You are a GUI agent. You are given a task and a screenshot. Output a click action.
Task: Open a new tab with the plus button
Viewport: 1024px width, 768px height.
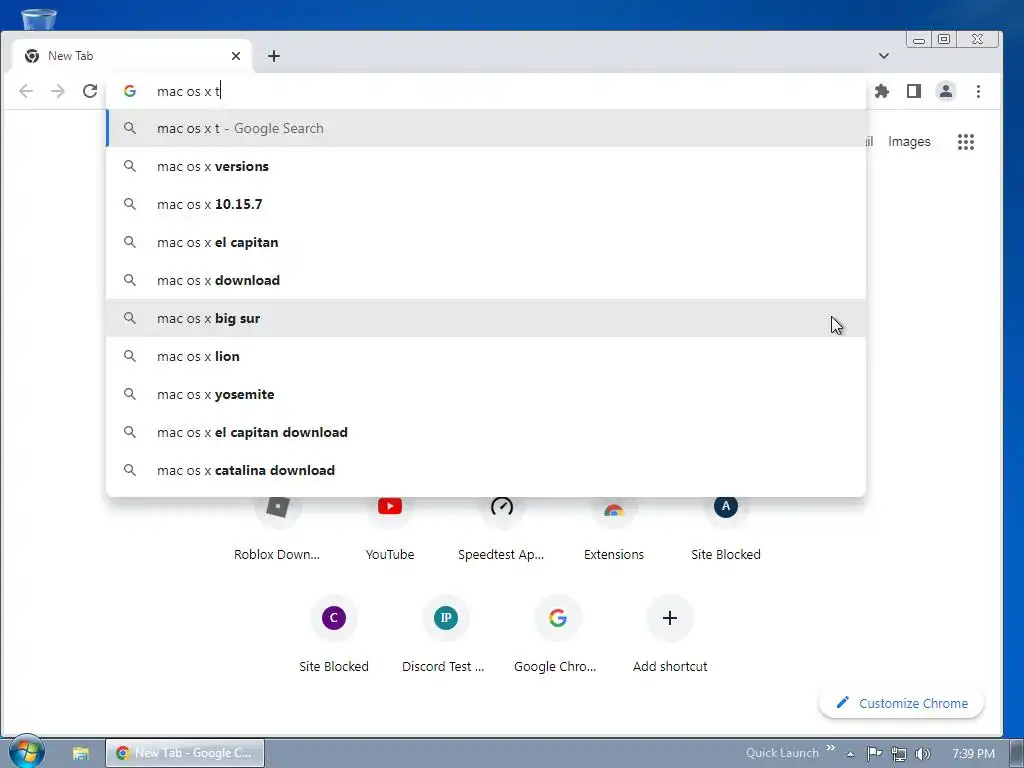tap(274, 56)
